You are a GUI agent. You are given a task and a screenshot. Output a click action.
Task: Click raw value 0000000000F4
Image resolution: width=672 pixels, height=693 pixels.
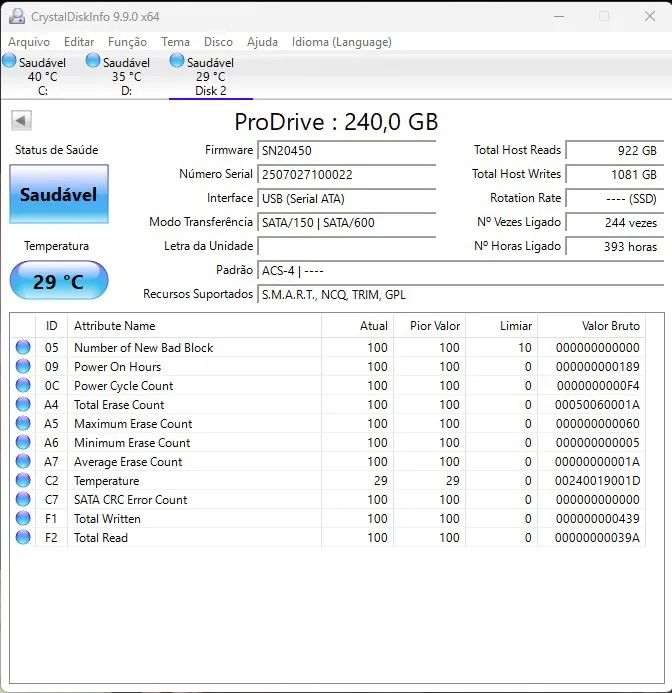click(598, 385)
